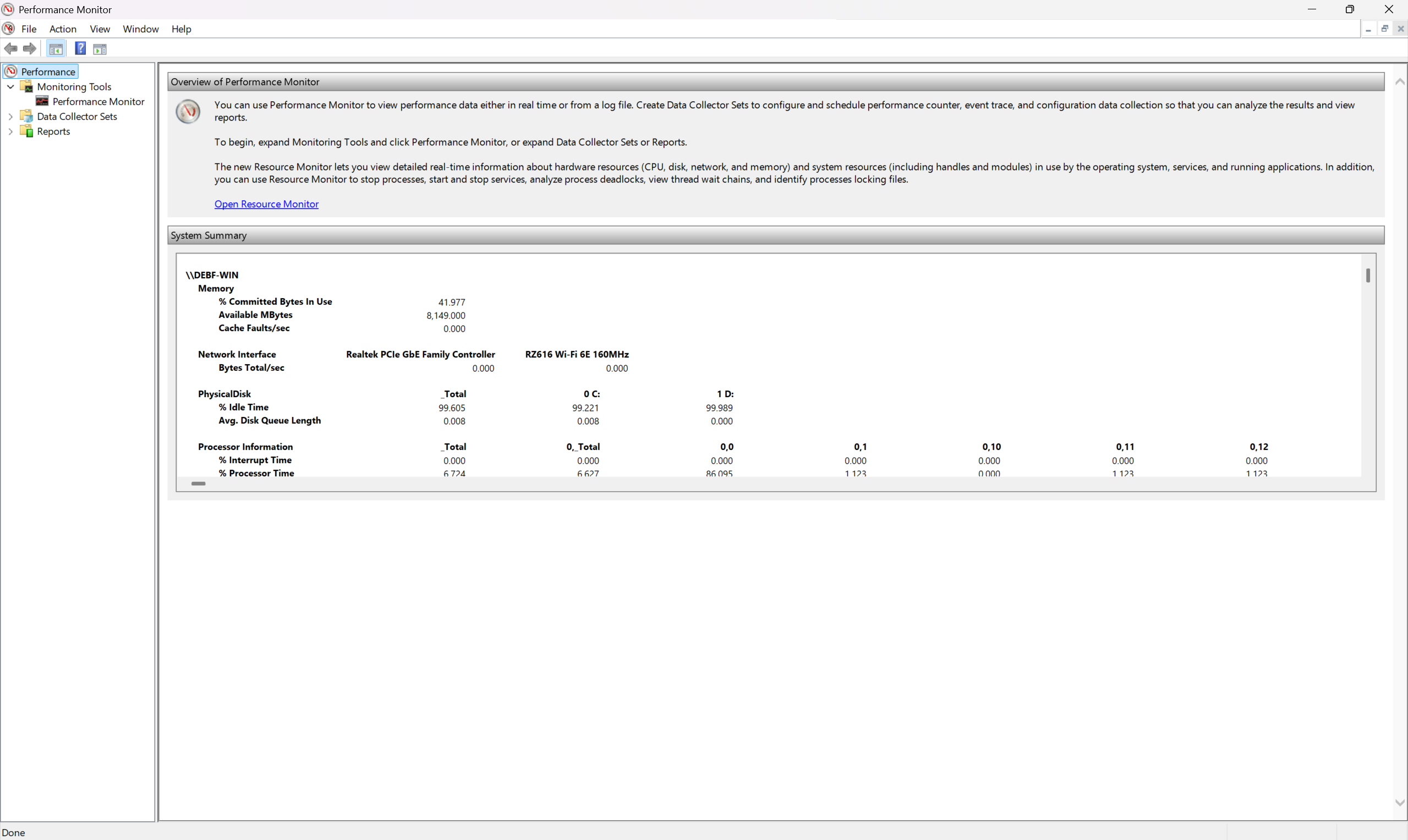Expand the Reports tree node
The height and width of the screenshot is (840, 1408).
pos(11,131)
